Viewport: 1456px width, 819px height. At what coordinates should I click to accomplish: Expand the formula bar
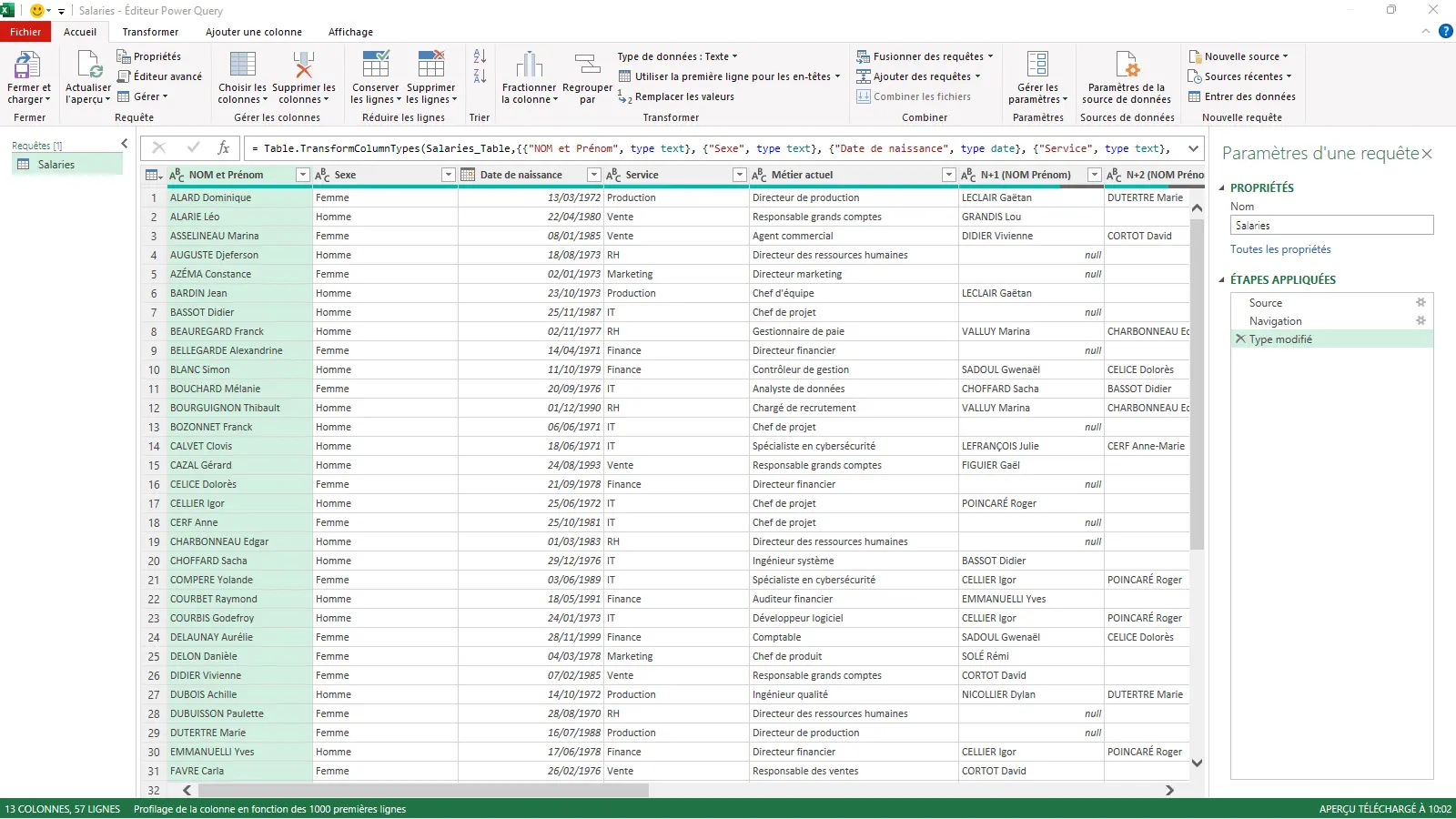point(1193,148)
